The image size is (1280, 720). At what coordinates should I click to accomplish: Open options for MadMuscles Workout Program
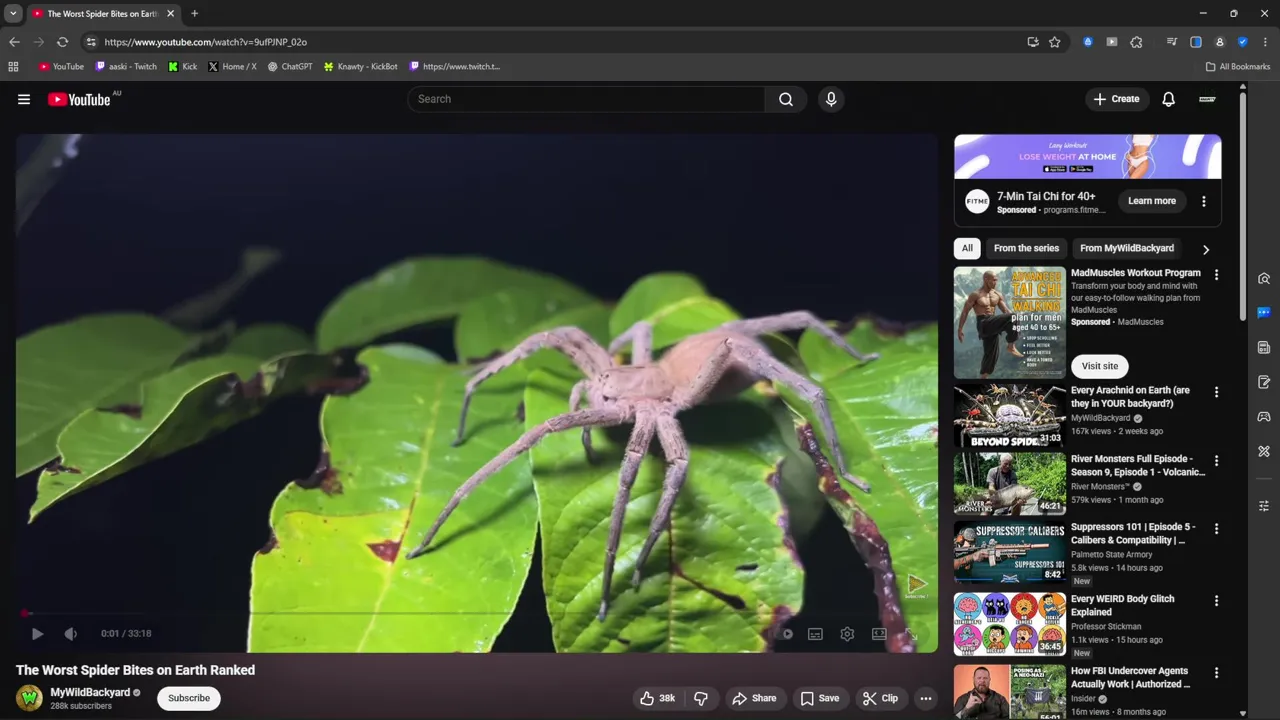click(1217, 275)
